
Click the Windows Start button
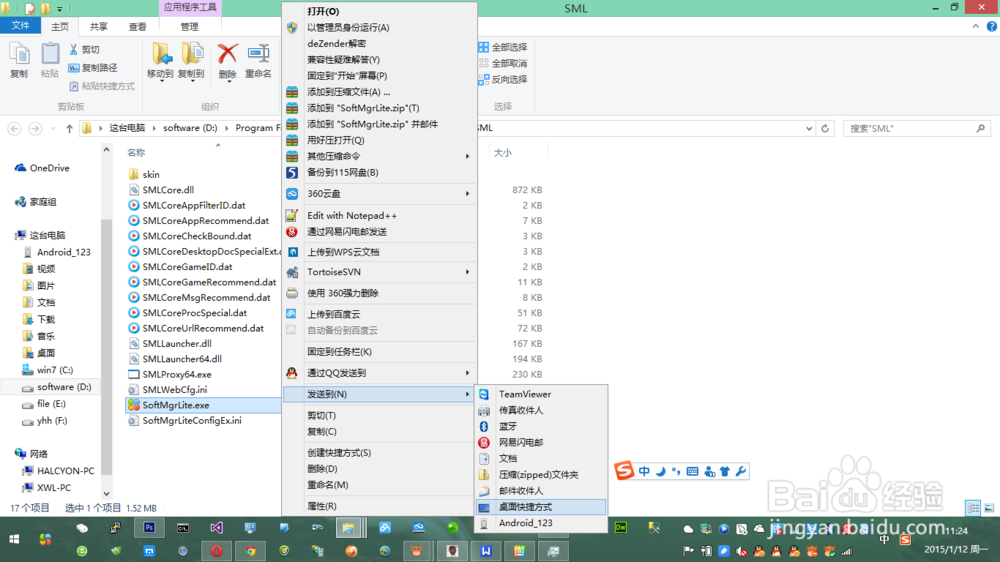13,539
